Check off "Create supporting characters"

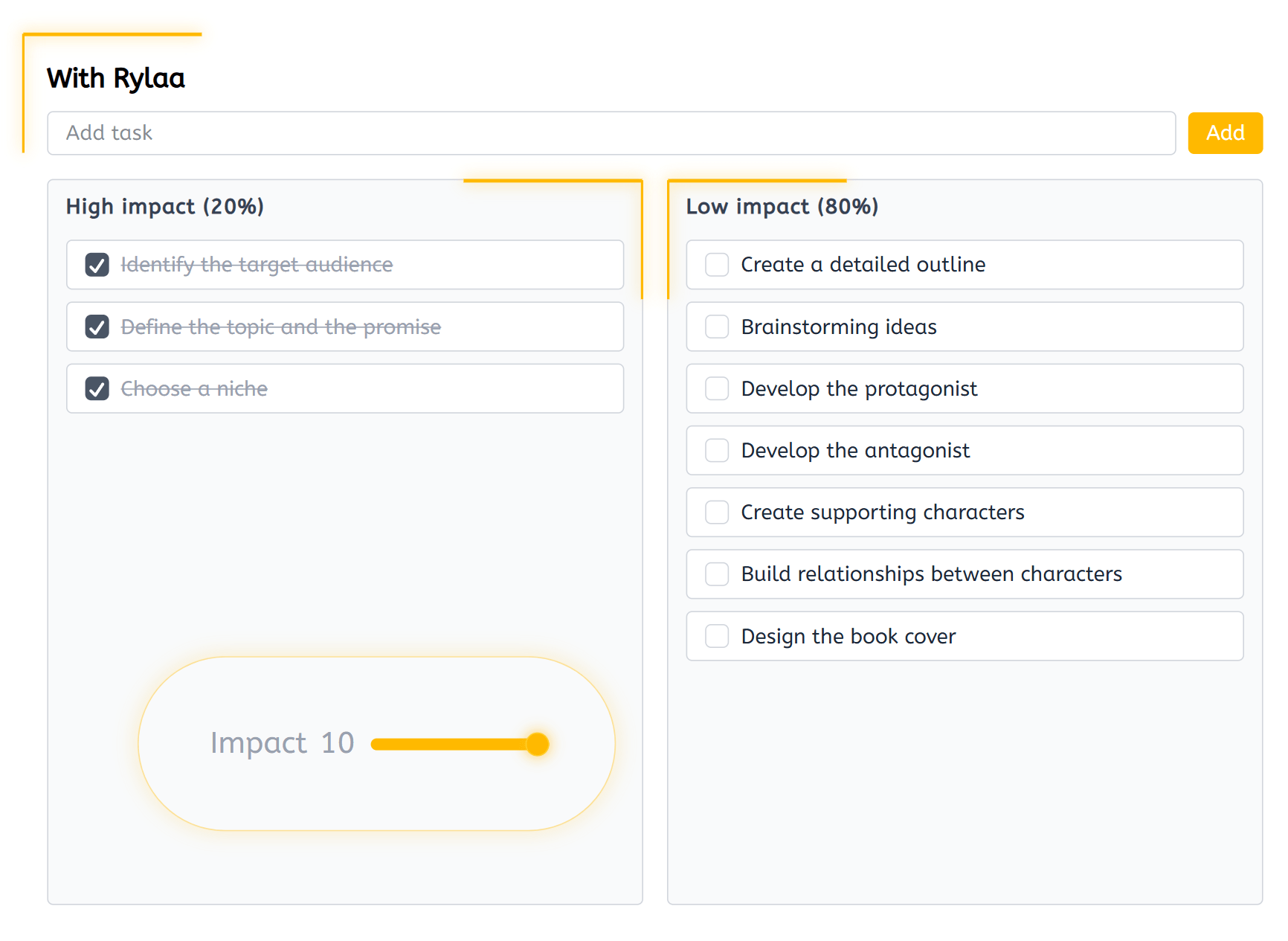[716, 512]
